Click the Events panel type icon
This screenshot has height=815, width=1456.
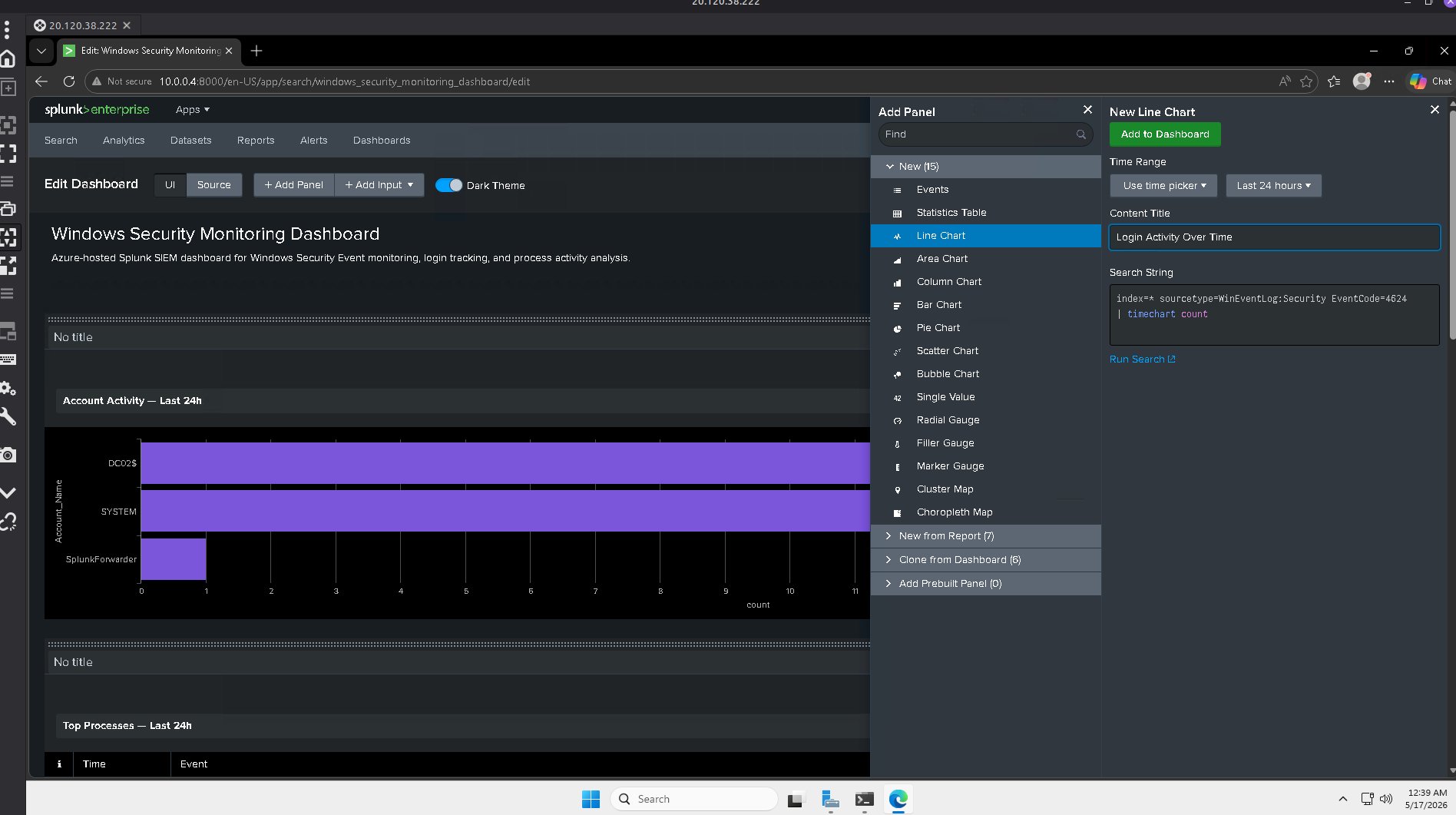coord(897,190)
